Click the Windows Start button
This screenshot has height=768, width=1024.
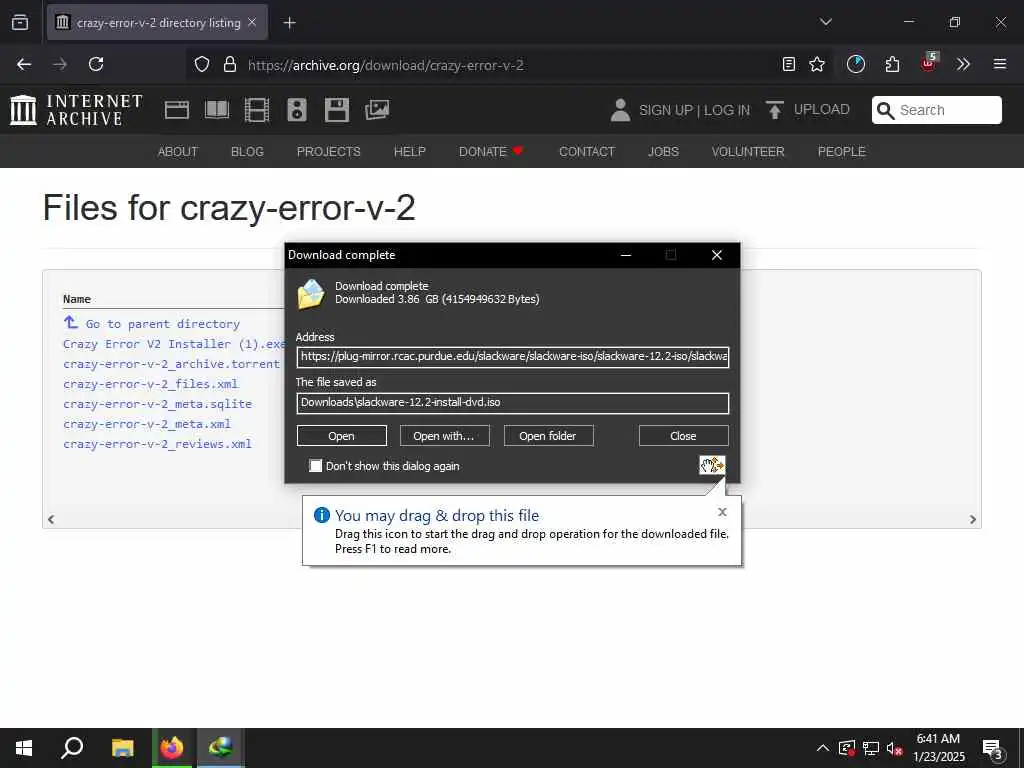pos(24,748)
